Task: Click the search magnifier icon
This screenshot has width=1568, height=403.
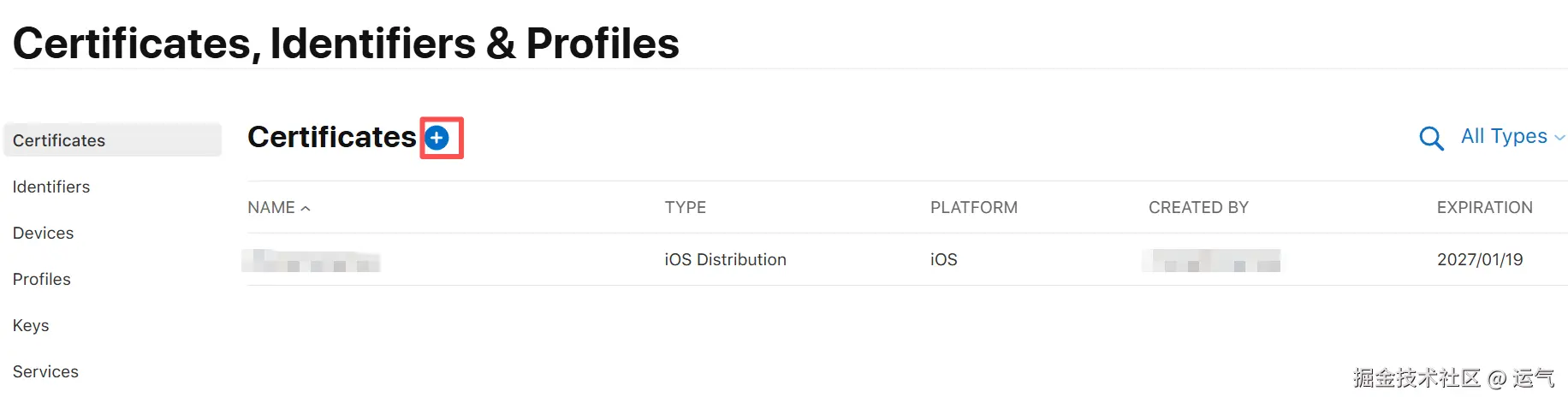Action: tap(1431, 138)
